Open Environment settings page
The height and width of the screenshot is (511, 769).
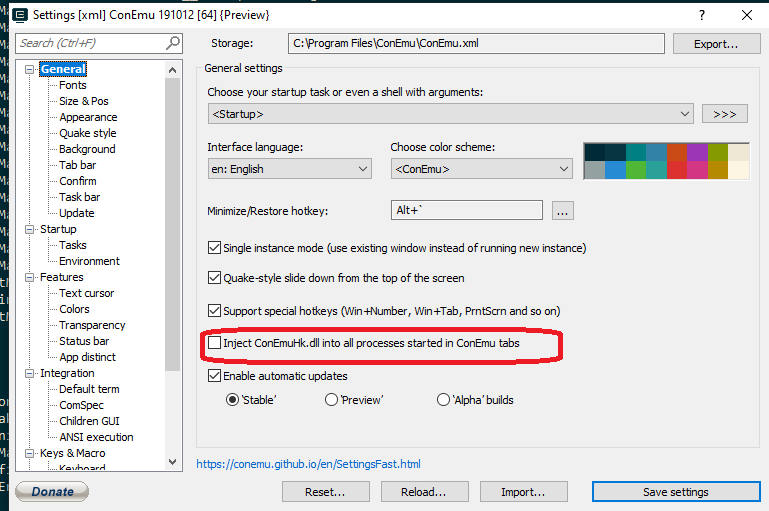point(89,261)
